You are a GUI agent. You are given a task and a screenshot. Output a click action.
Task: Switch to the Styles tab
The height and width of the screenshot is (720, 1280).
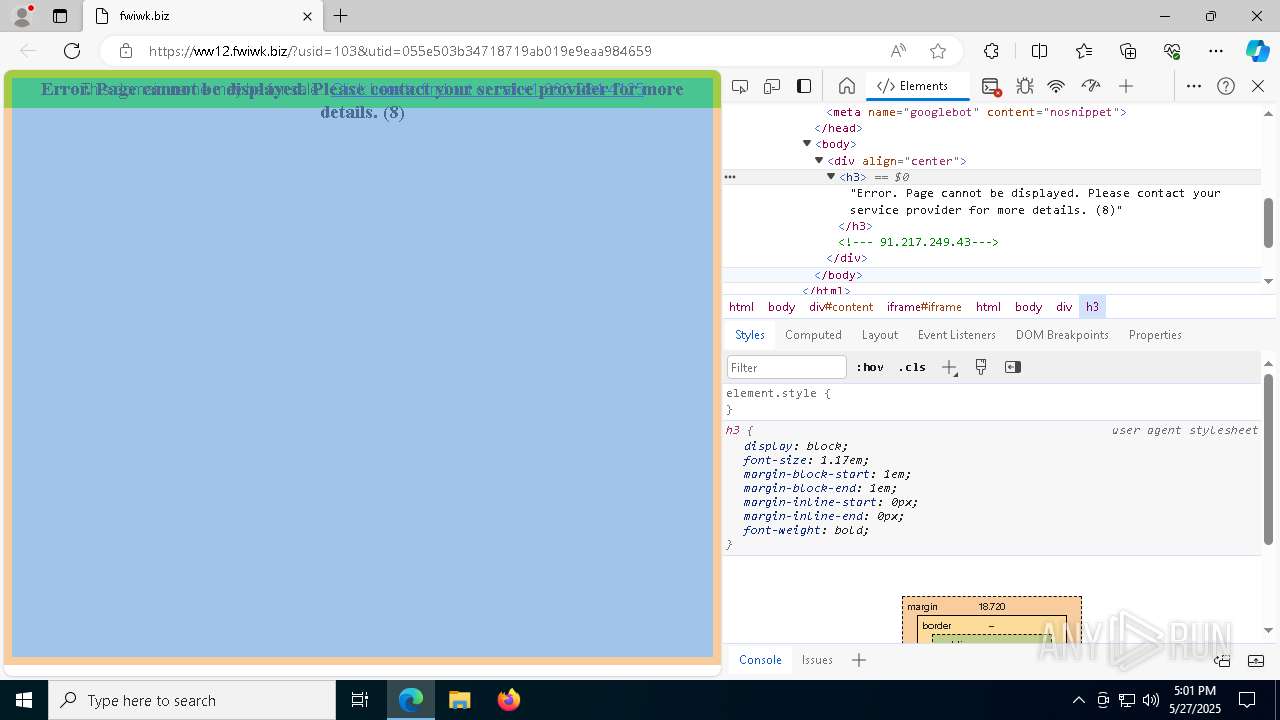coord(750,335)
